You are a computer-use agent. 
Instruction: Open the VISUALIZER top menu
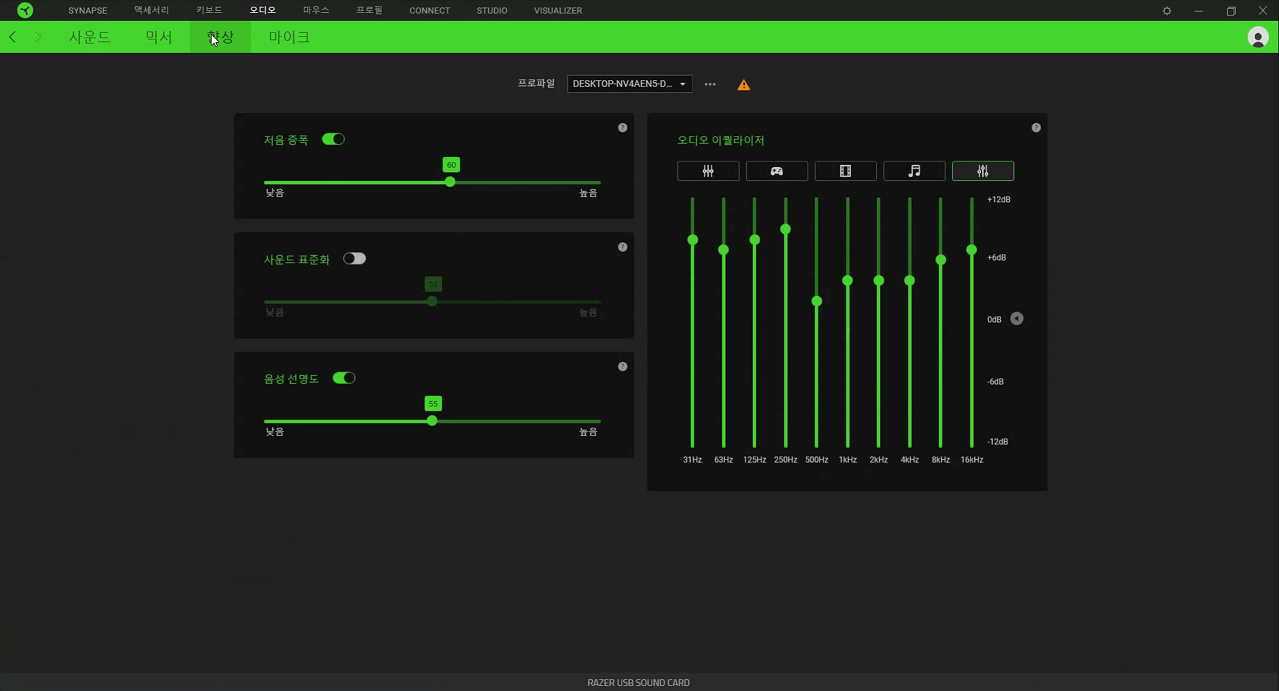pyautogui.click(x=558, y=10)
